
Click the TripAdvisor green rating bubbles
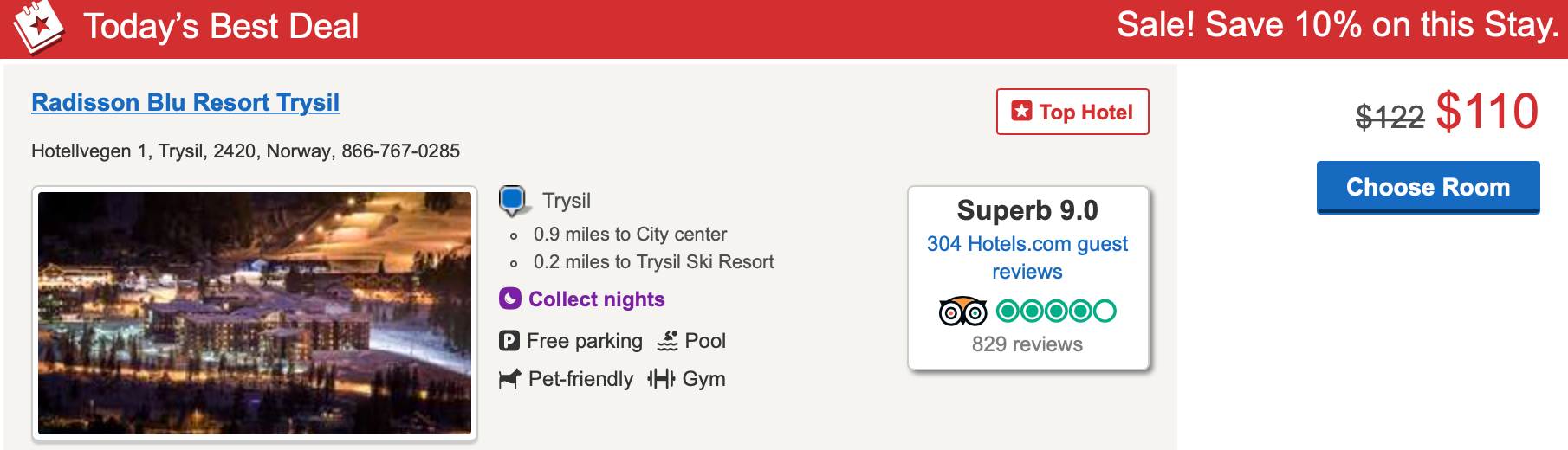pos(1056,311)
